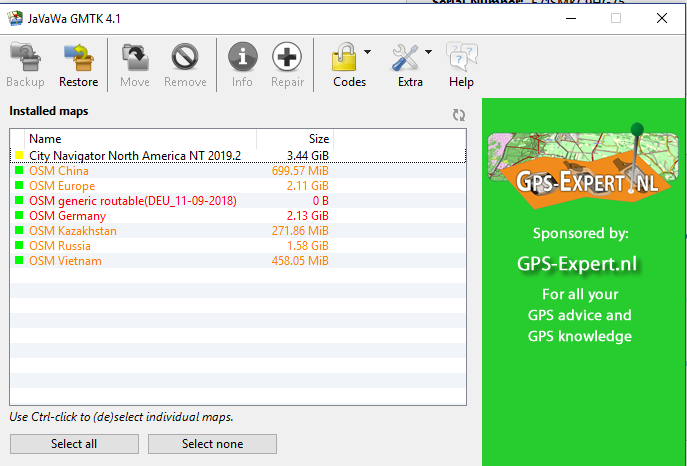The width and height of the screenshot is (687, 466).
Task: Click the JaVaWa GMTK title bar icon
Action: [x=15, y=18]
